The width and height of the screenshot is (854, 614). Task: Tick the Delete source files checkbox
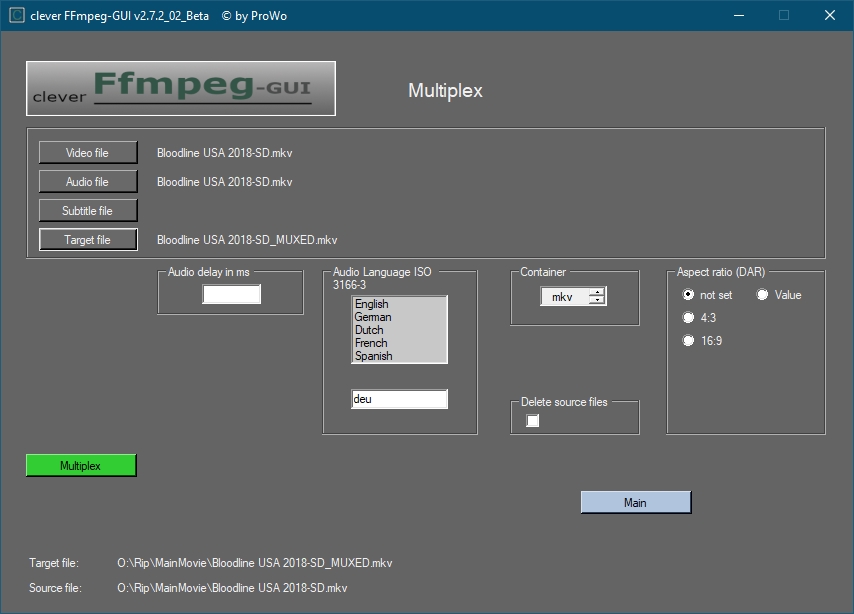533,421
